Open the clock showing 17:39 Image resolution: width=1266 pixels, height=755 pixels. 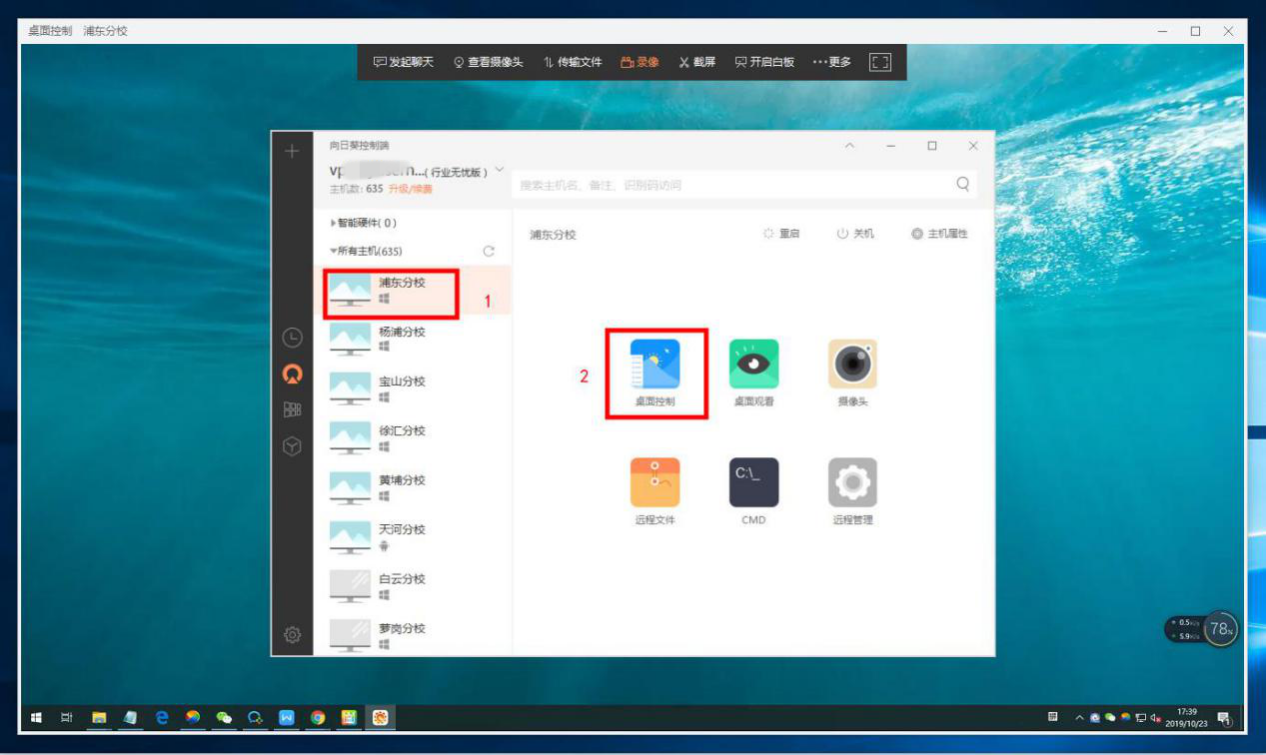[x=1186, y=717]
